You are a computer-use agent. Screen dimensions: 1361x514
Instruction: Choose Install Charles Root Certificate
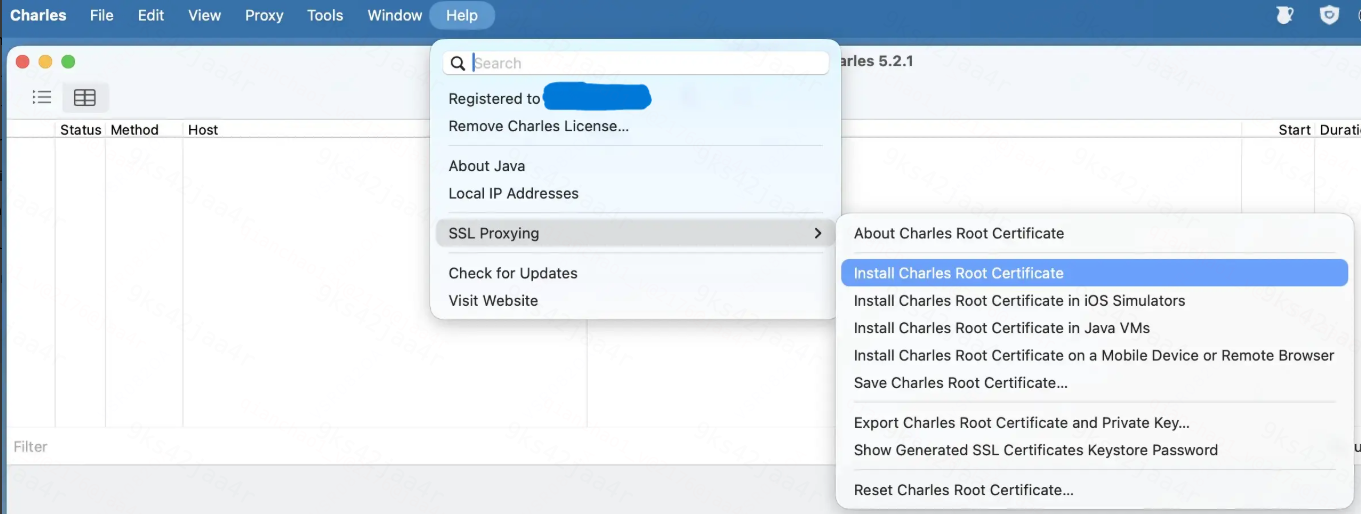[x=1095, y=273]
